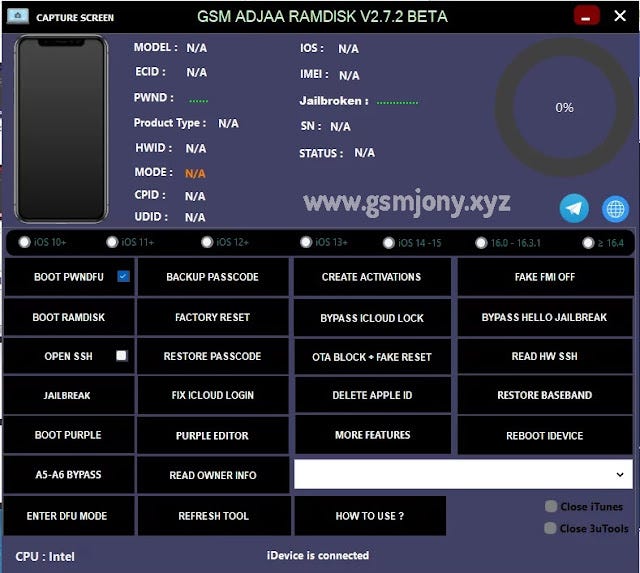Viewport: 640px width, 573px height.
Task: Click the 'CPU : Intel' status text
Action: 45,557
